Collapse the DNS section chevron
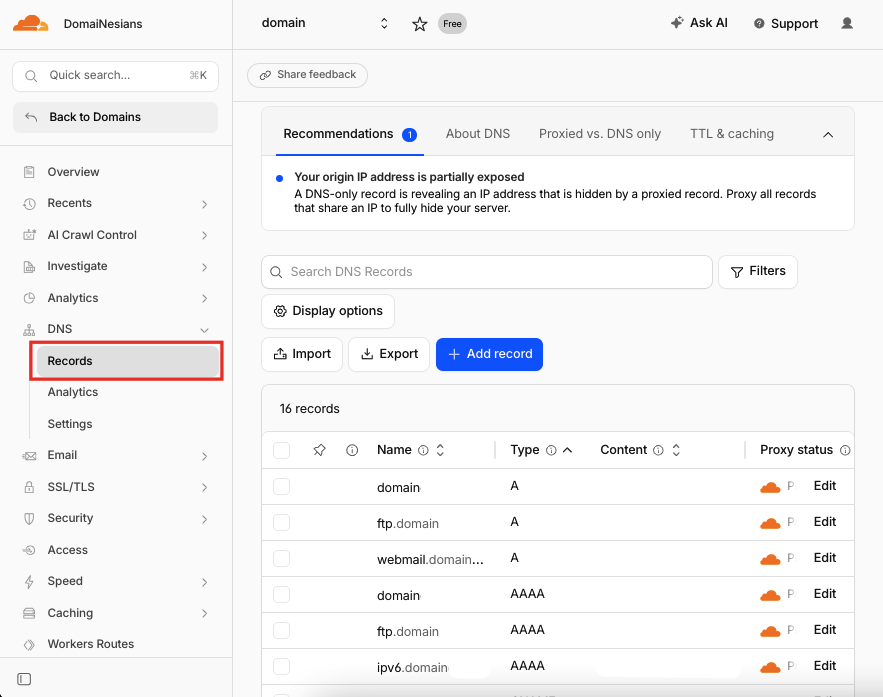Image resolution: width=883 pixels, height=697 pixels. click(204, 330)
